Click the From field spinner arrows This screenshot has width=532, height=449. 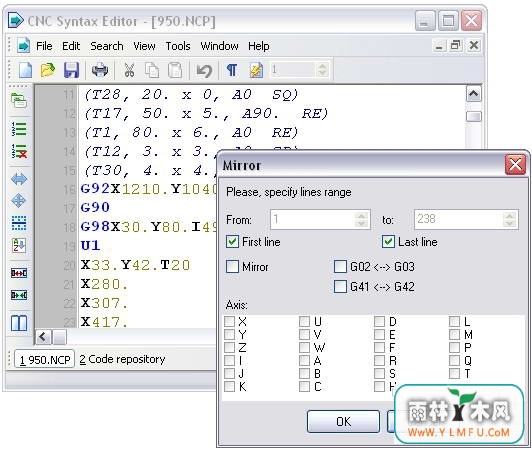pyautogui.click(x=362, y=219)
